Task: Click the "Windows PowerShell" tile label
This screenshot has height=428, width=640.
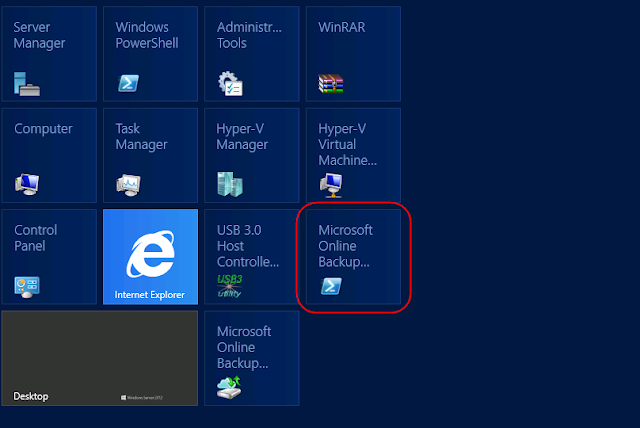Action: (x=147, y=35)
